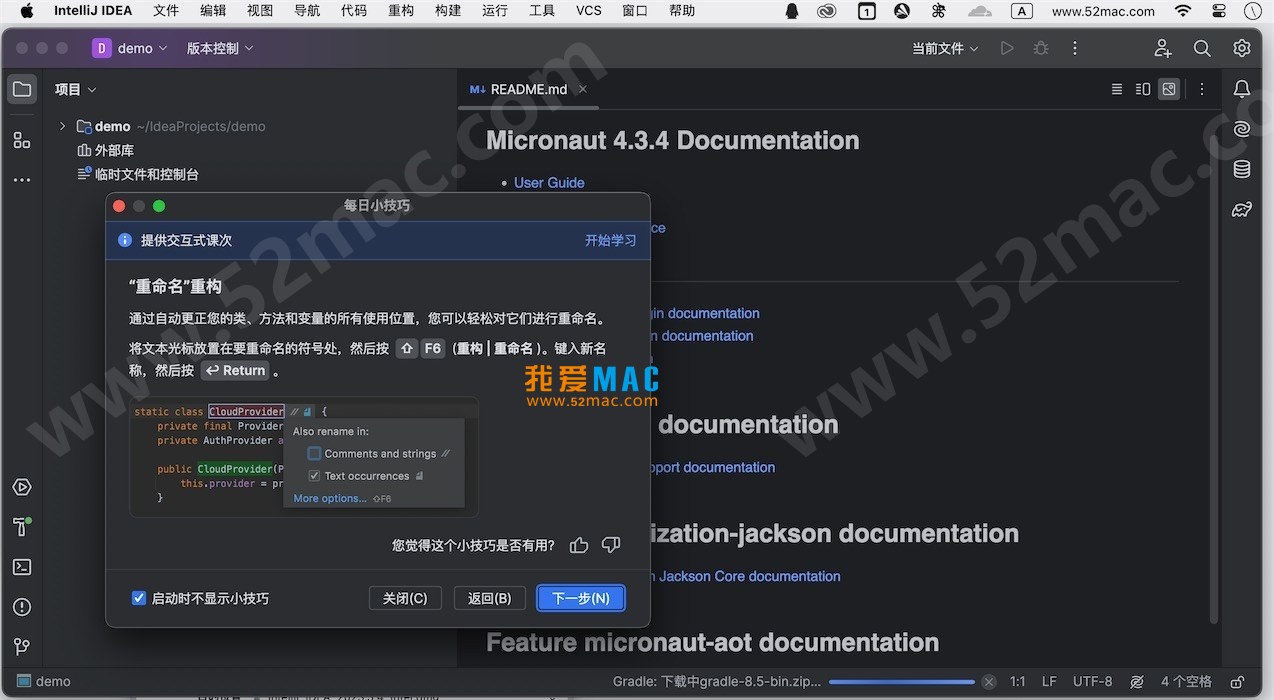
Task: Open the Gradle tool window
Action: [1242, 209]
